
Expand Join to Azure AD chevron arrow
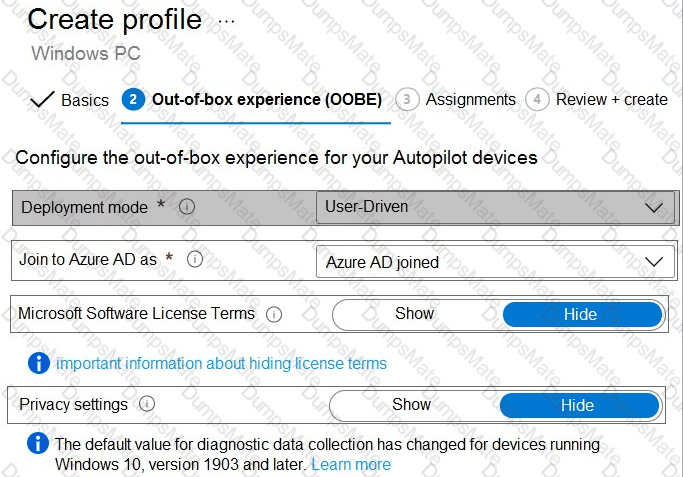(x=653, y=262)
